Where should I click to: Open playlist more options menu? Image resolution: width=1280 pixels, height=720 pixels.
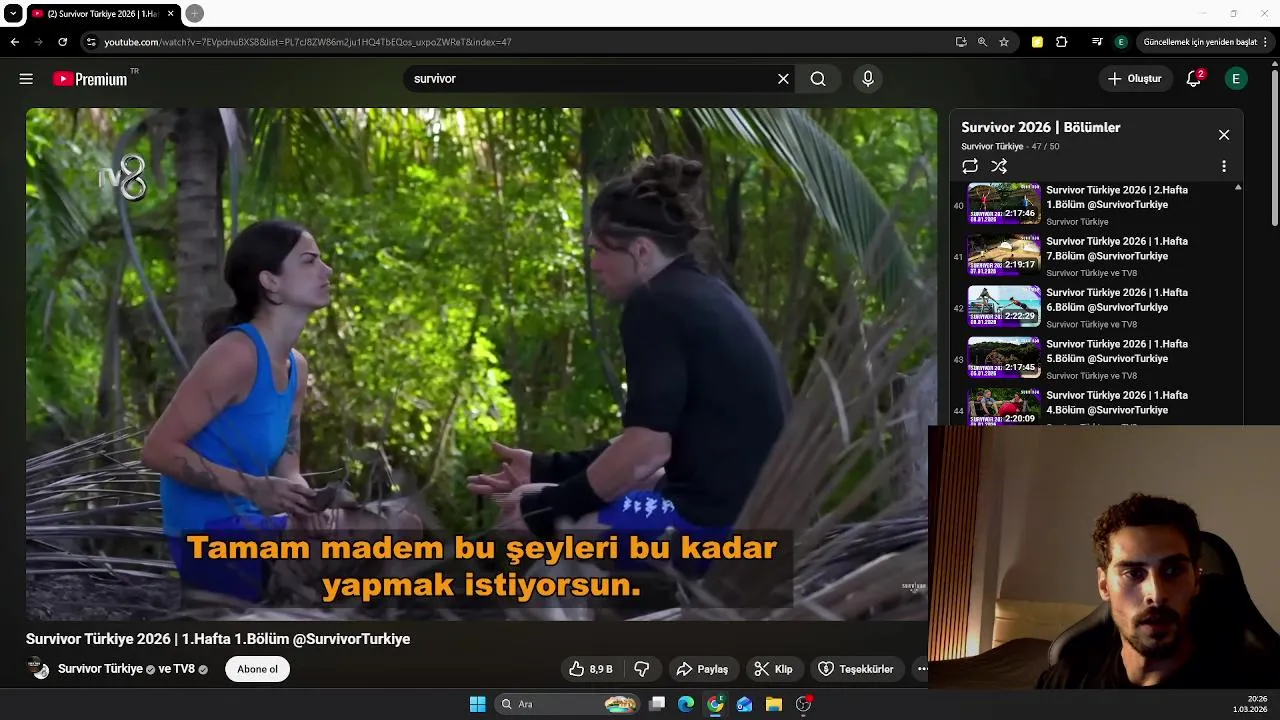coord(1224,167)
